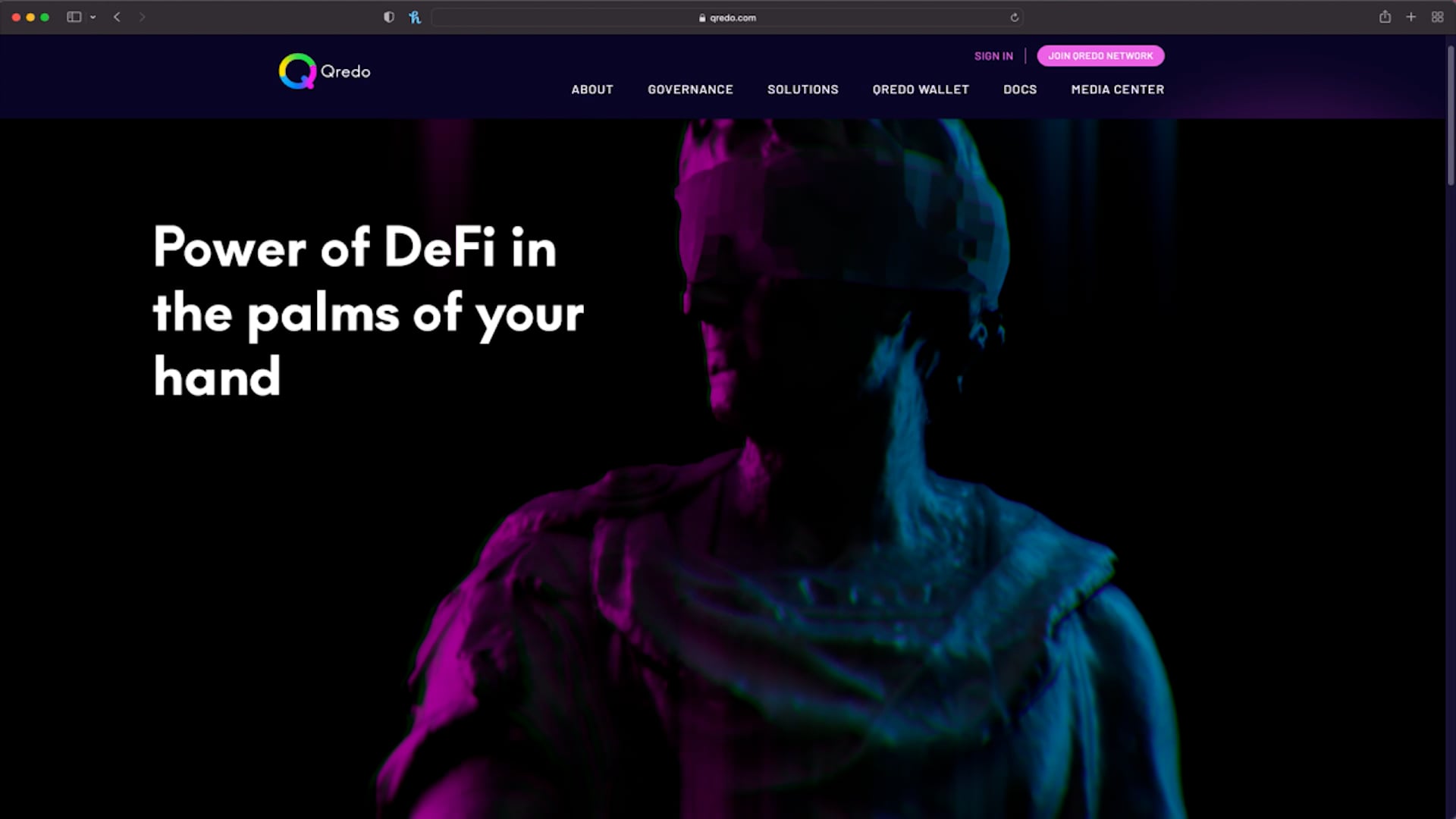
Task: Open the Docs link
Action: click(x=1020, y=89)
